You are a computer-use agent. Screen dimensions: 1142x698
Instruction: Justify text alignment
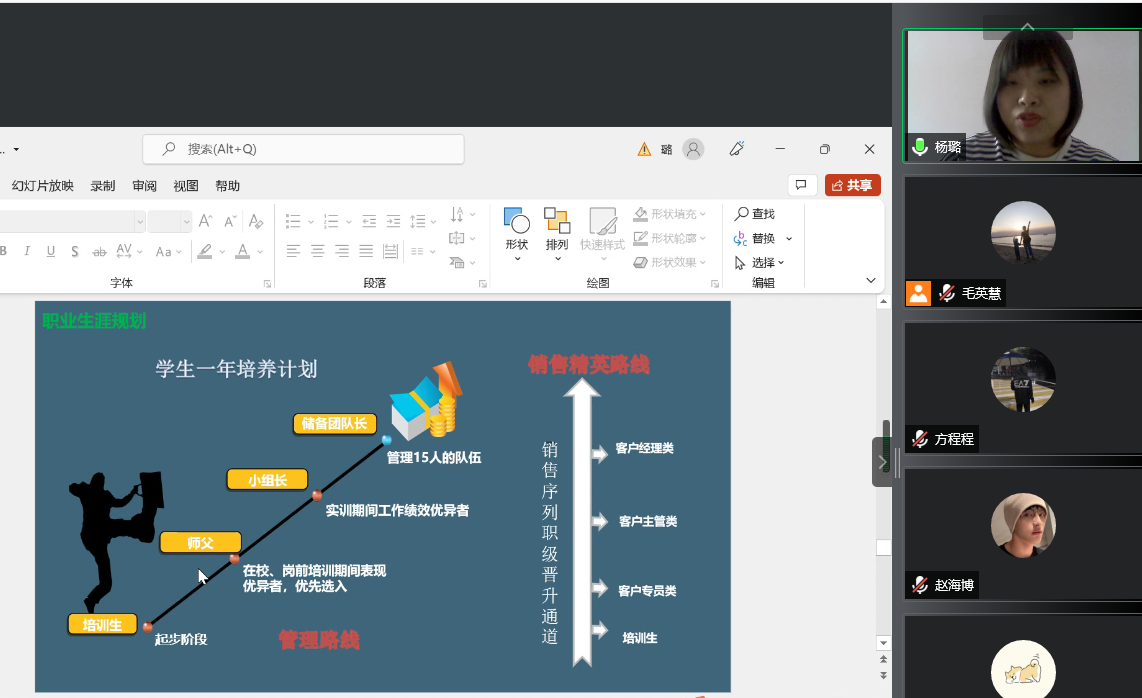tap(366, 251)
